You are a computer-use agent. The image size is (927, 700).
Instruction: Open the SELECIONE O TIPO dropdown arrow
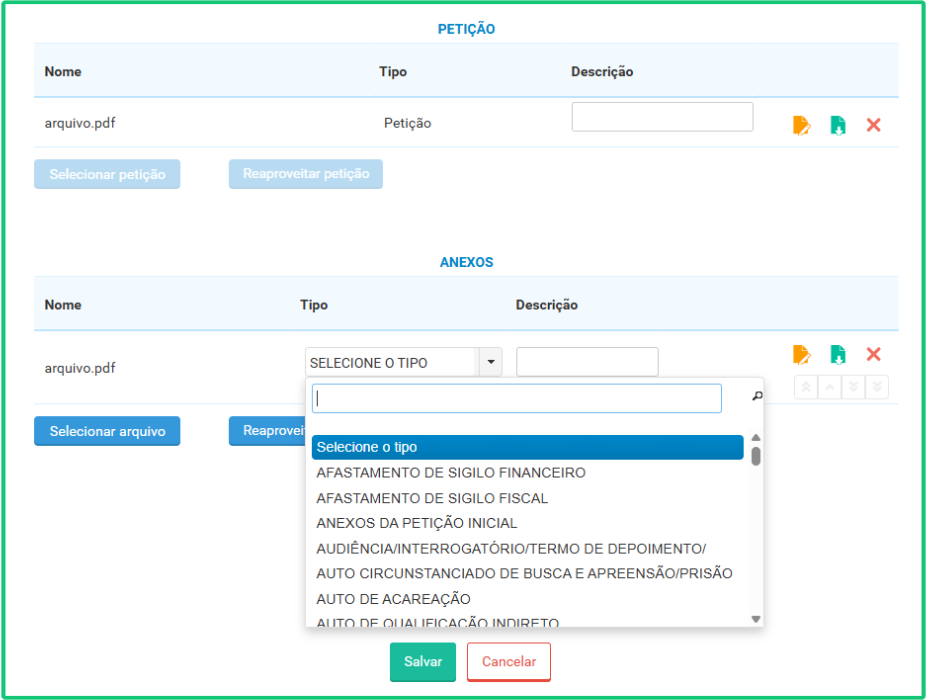(x=491, y=362)
